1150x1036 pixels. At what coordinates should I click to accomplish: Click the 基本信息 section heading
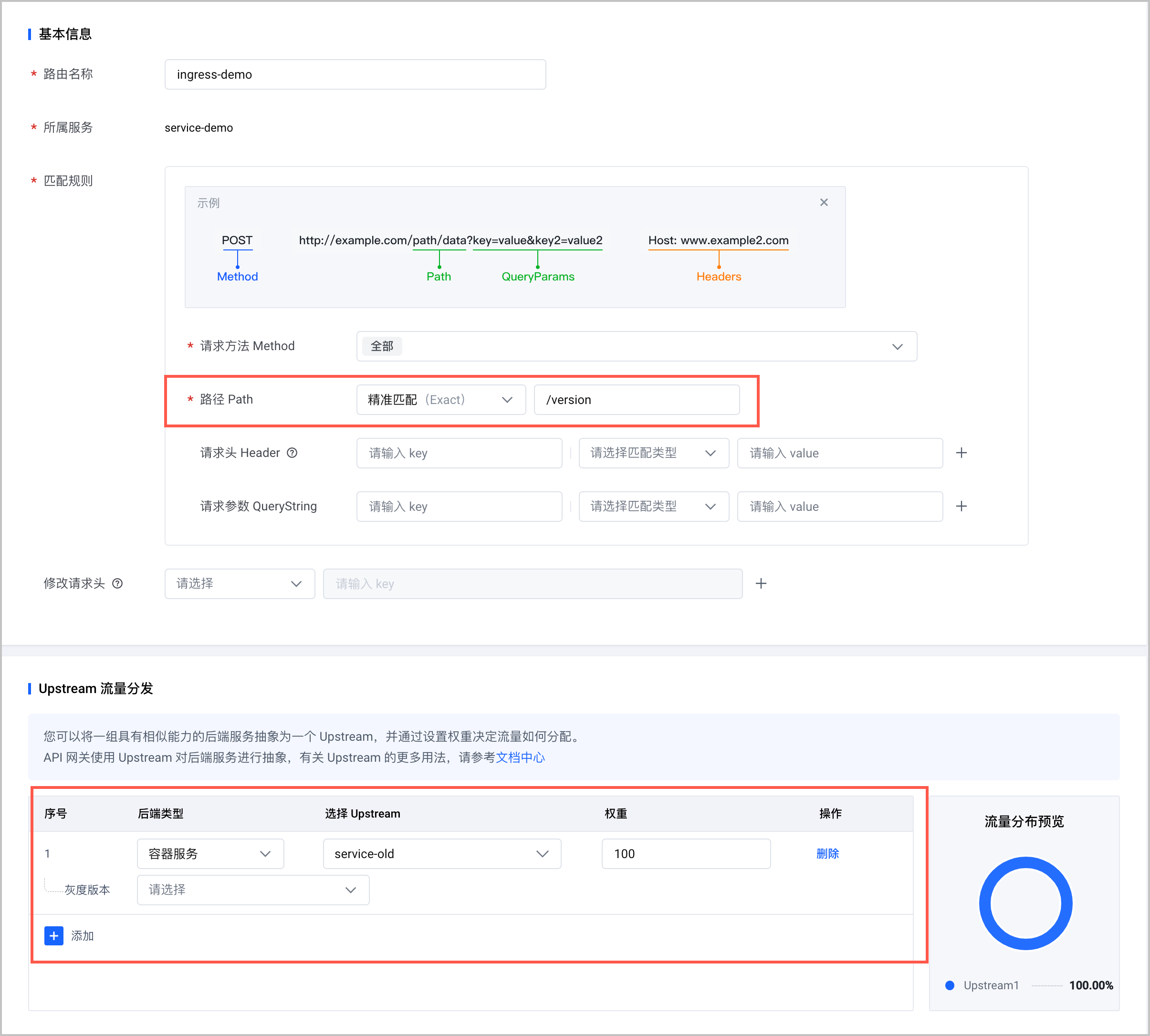[x=65, y=34]
